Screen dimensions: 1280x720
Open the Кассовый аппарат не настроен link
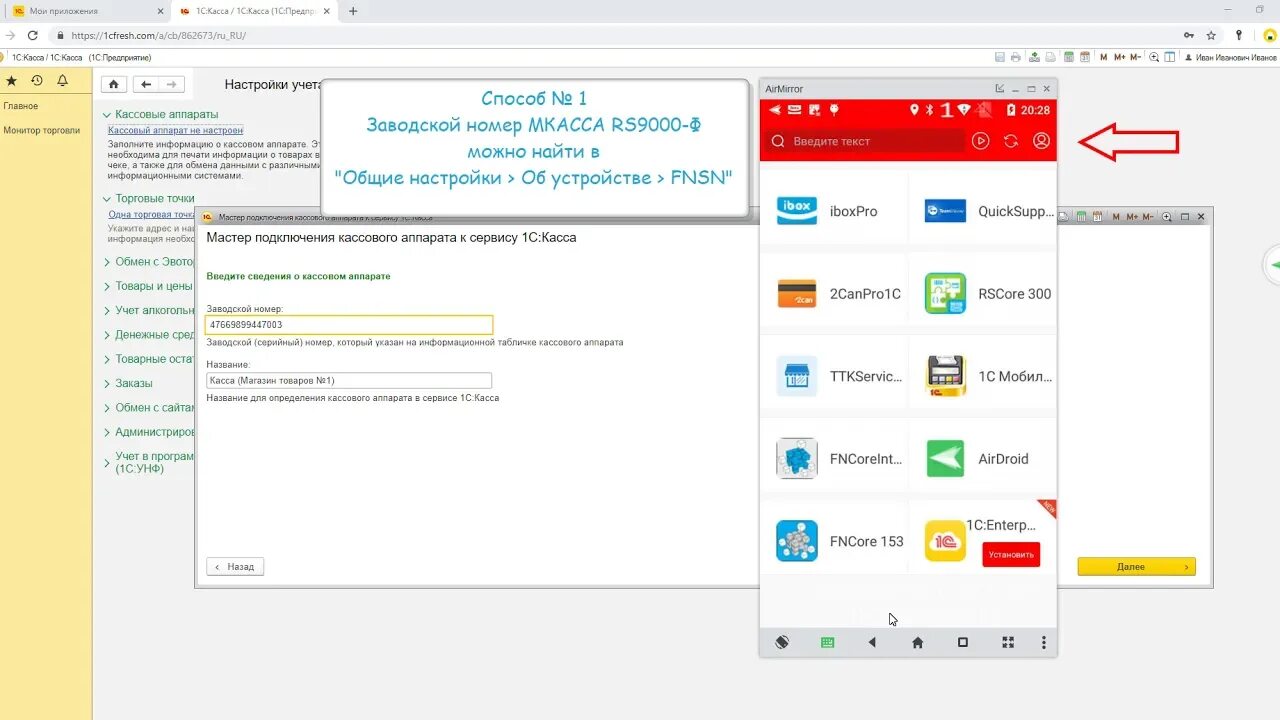point(175,131)
